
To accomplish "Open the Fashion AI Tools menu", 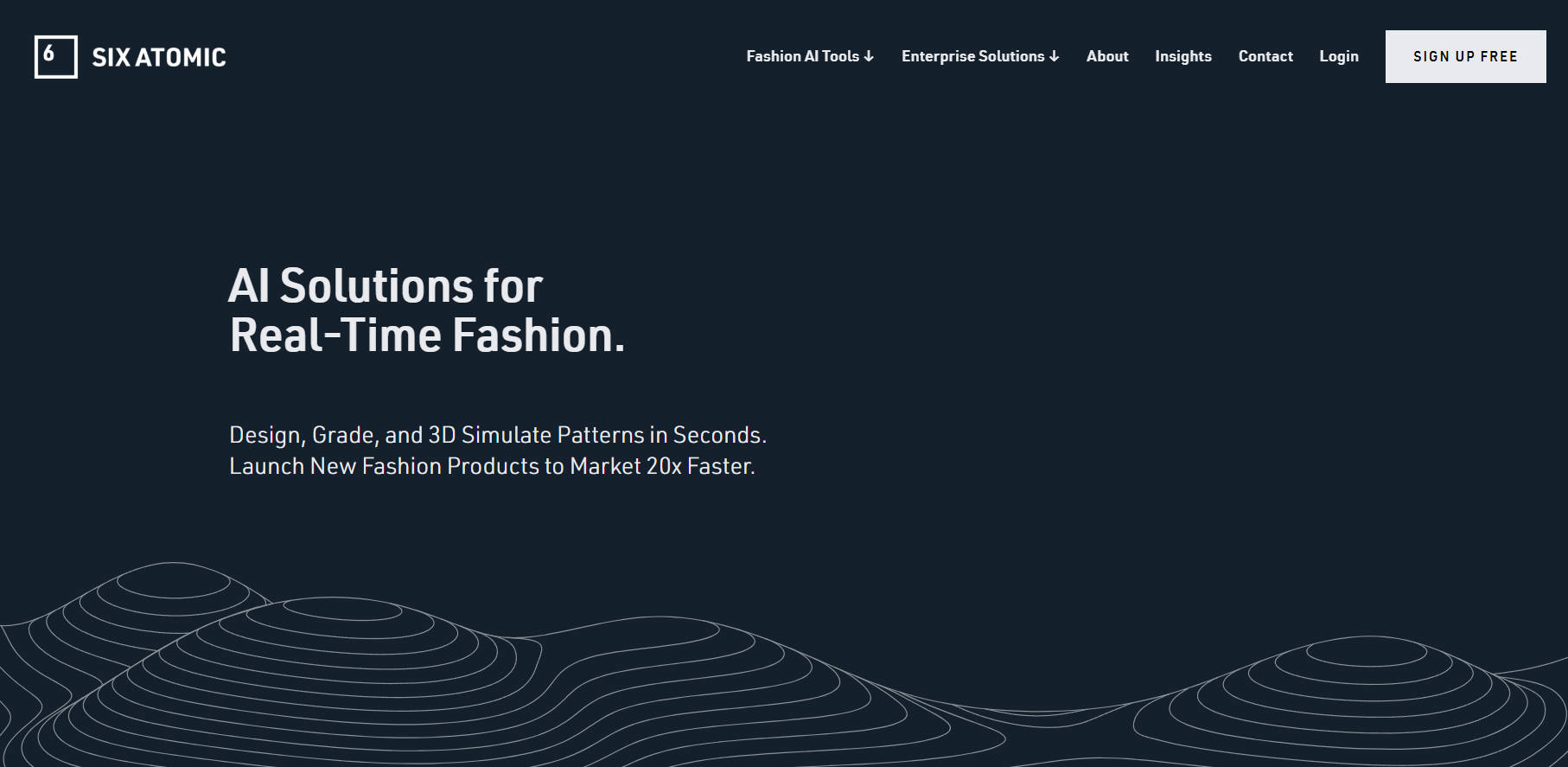I will click(x=802, y=56).
